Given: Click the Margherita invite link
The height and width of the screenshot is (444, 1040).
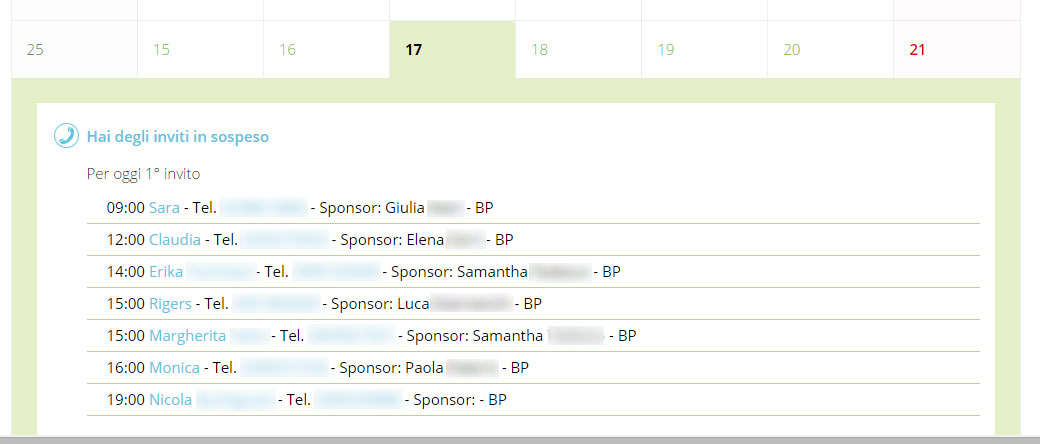Looking at the screenshot, I should click(188, 336).
